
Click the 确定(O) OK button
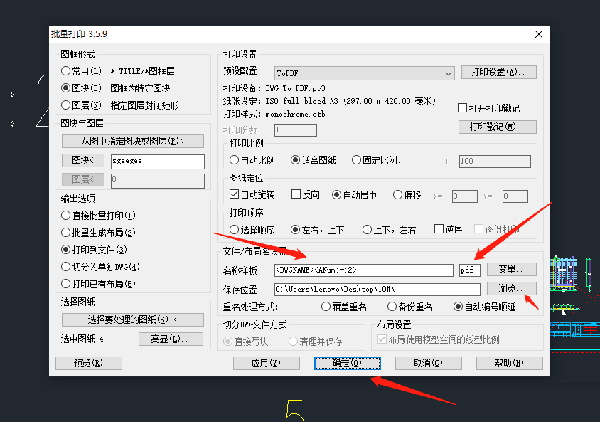347,363
